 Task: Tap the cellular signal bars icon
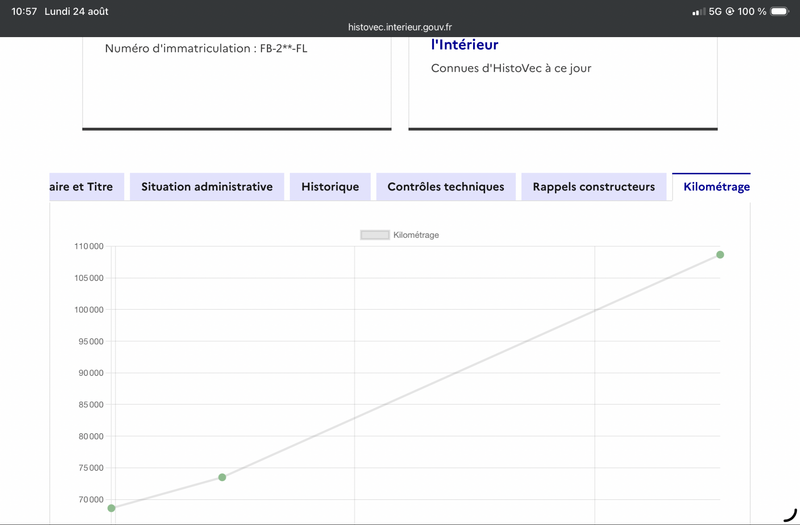(698, 11)
